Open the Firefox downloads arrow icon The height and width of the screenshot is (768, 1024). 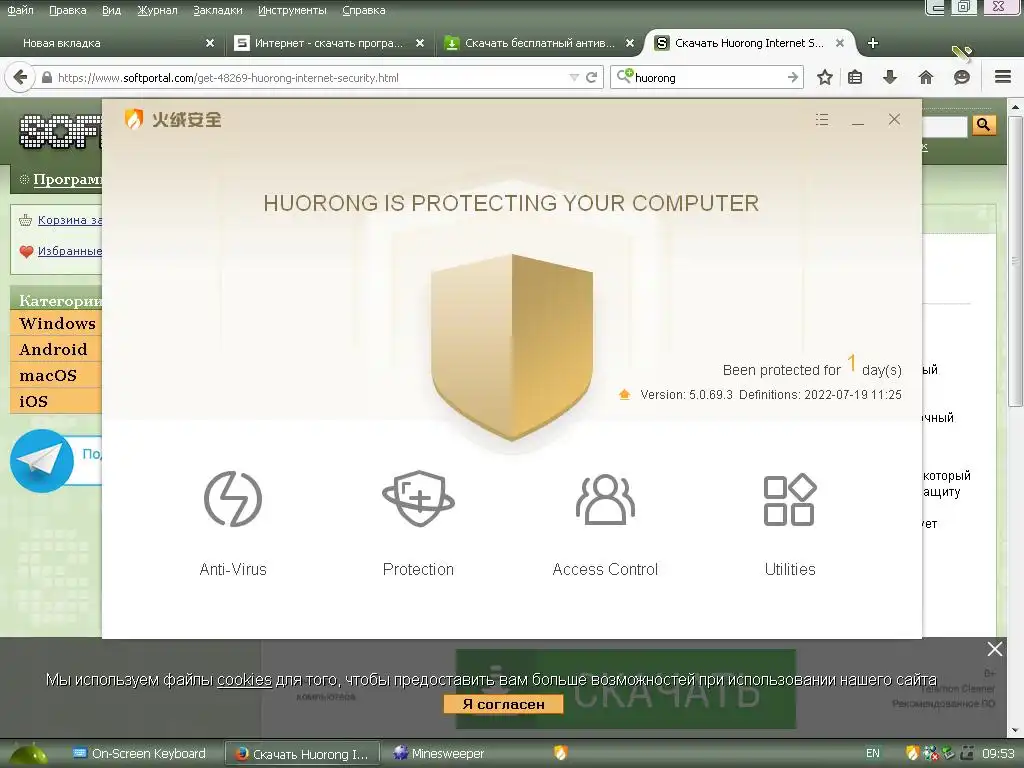point(889,77)
